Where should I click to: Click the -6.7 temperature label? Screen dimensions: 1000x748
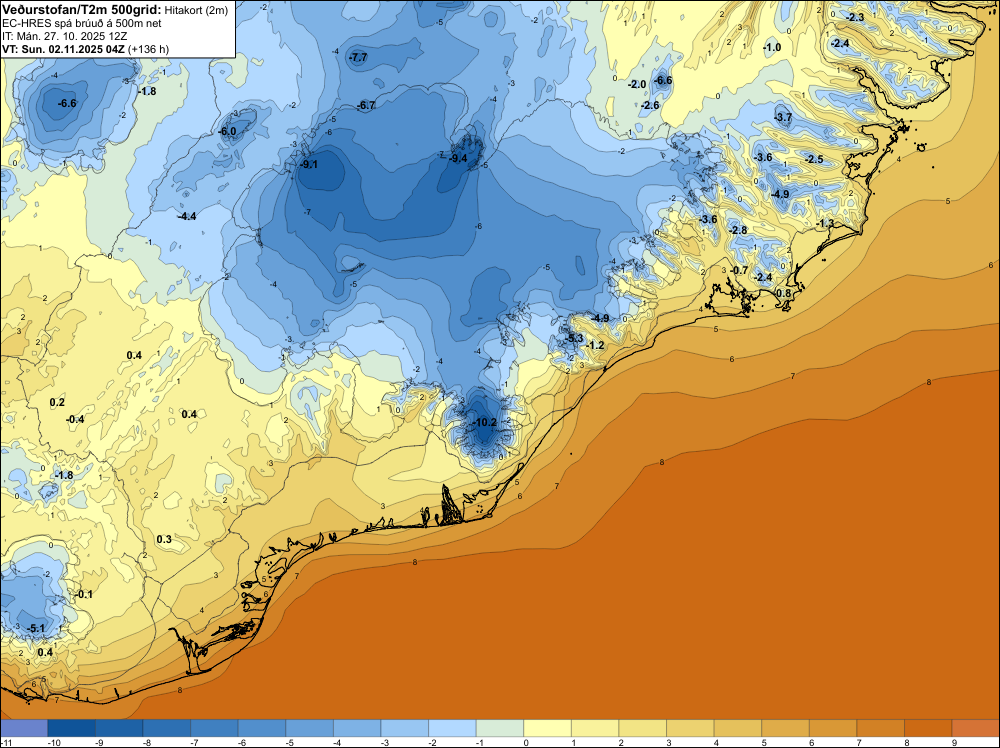click(x=366, y=105)
